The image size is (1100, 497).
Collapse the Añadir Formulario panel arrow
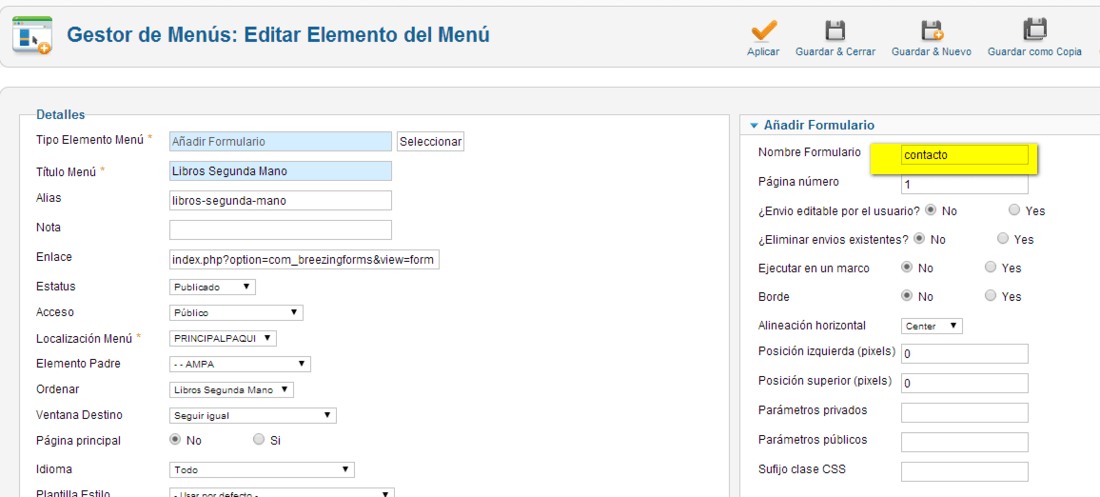[x=754, y=126]
